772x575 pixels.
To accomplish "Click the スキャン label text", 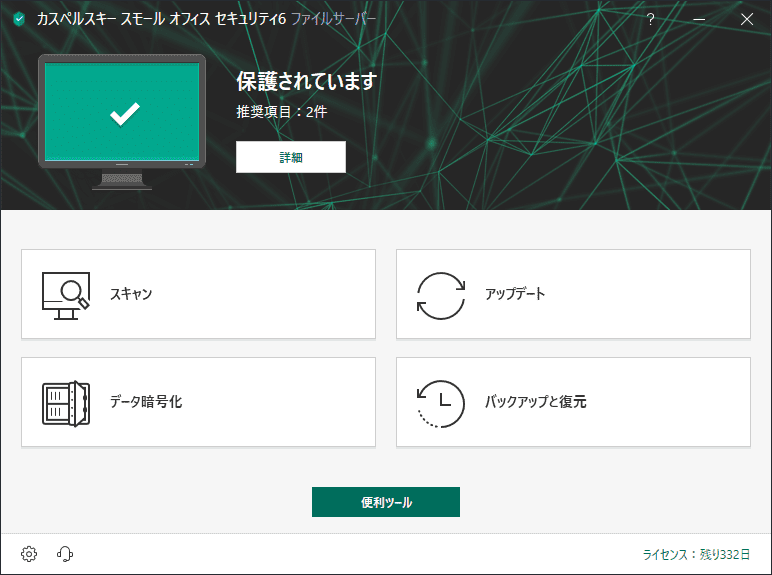I will 131,294.
